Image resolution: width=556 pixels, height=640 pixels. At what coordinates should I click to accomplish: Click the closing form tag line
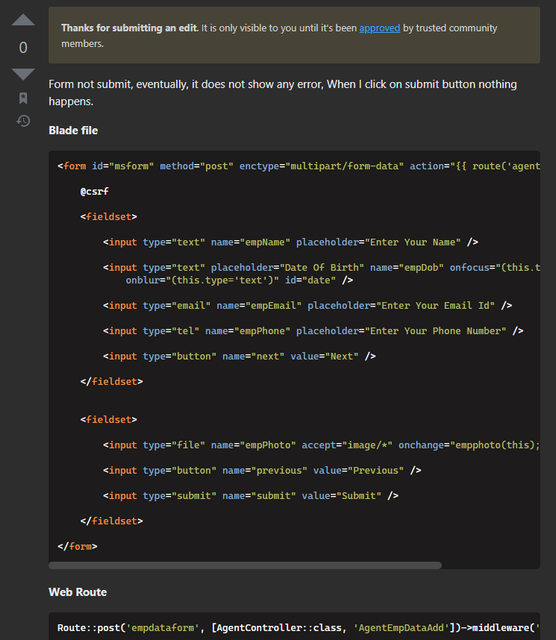78,546
